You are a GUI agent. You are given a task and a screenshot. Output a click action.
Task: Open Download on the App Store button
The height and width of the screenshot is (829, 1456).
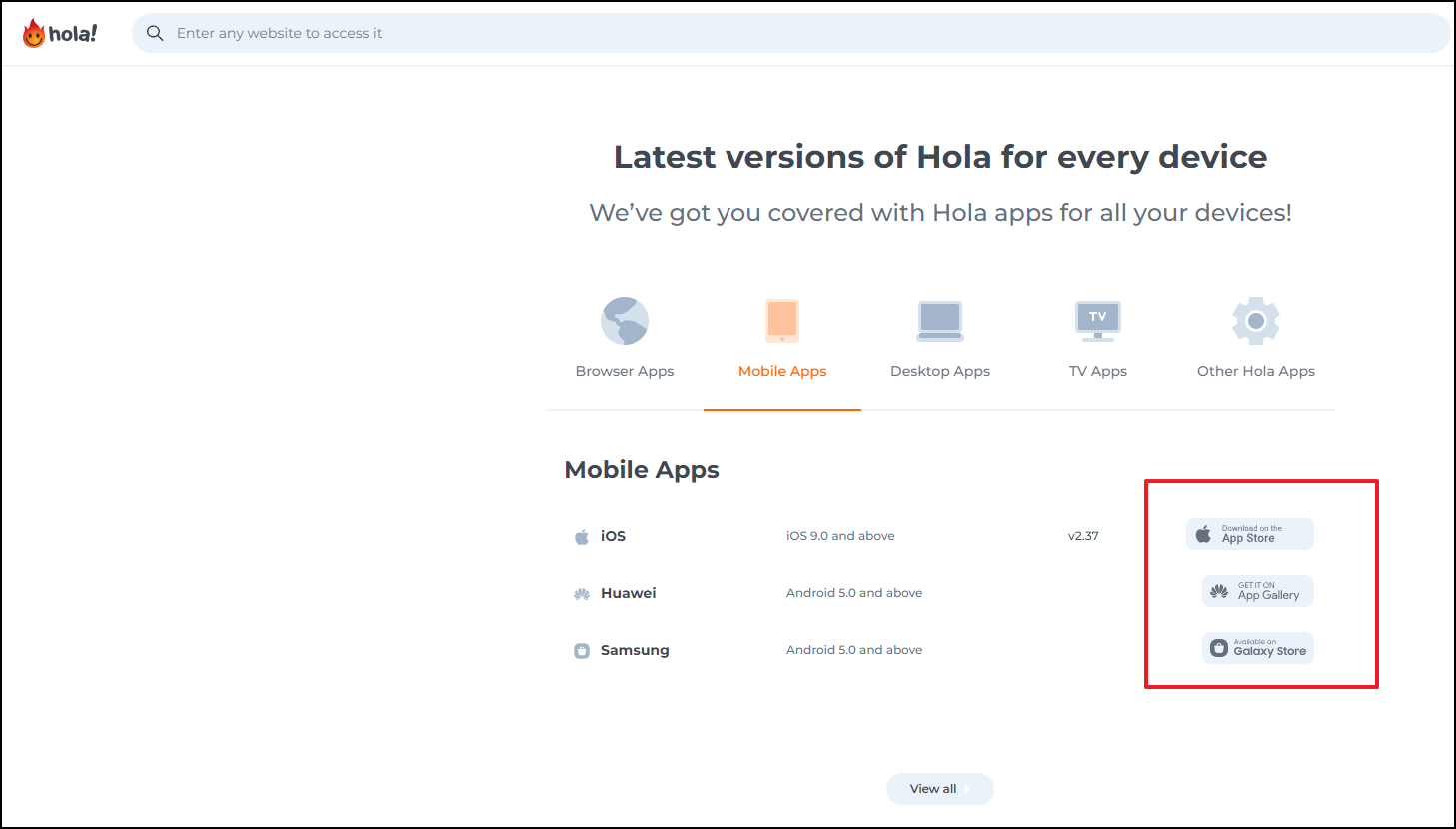[1250, 534]
